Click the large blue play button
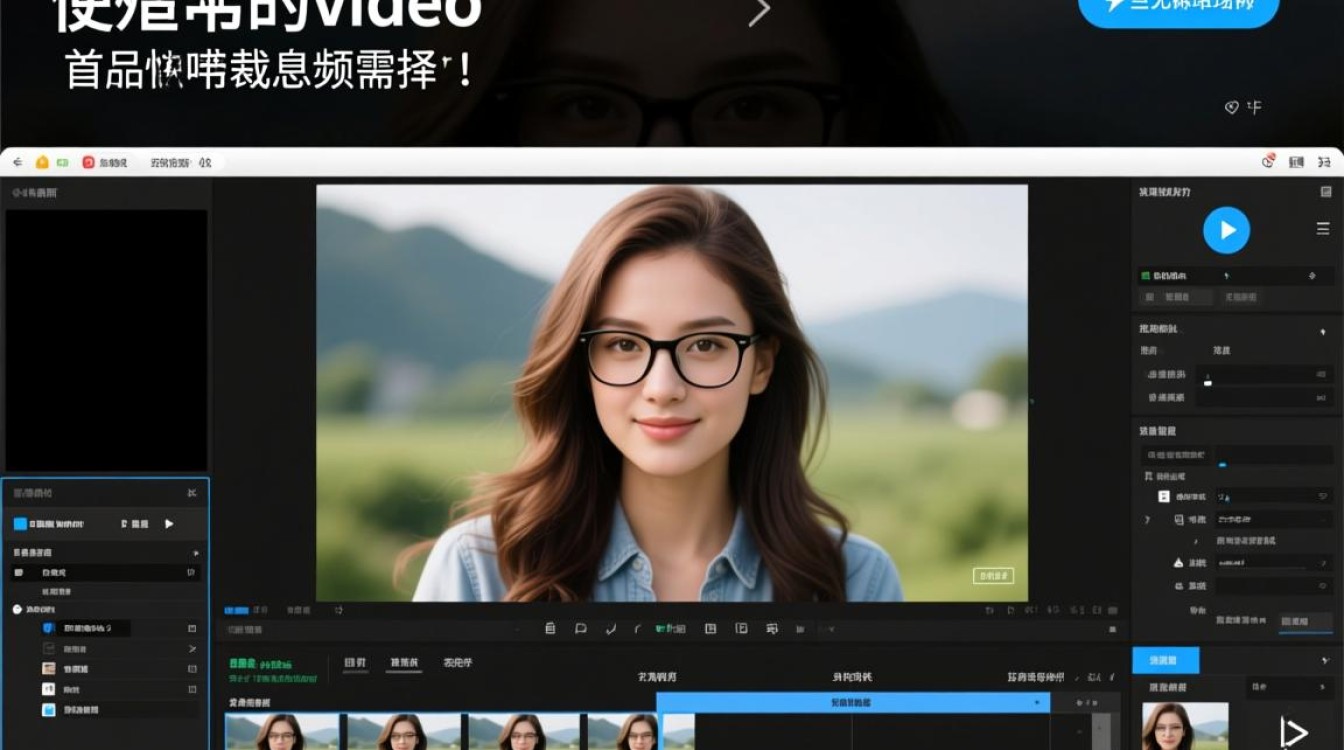1344x750 pixels. tap(1226, 230)
